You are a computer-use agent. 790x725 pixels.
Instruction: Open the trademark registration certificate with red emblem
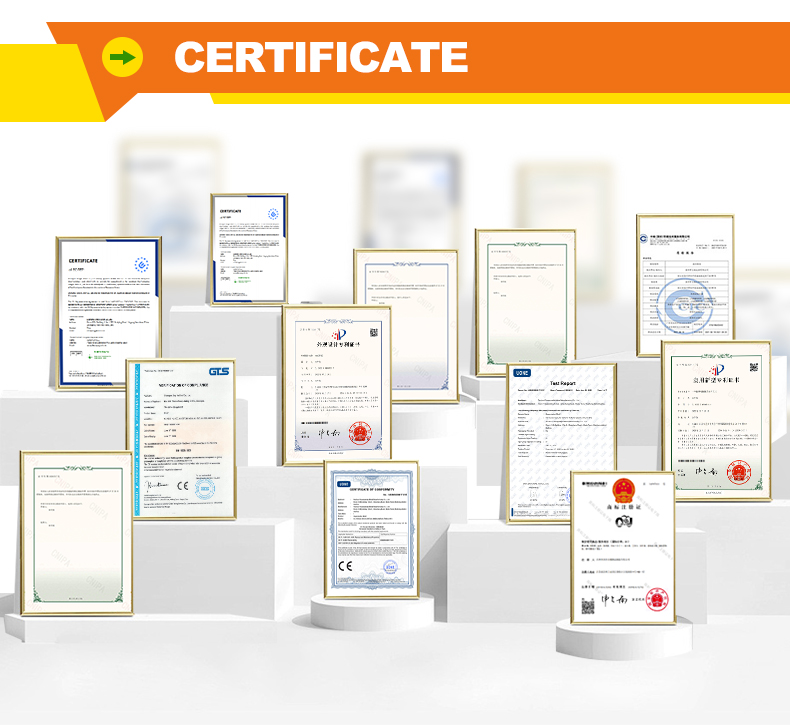point(623,548)
